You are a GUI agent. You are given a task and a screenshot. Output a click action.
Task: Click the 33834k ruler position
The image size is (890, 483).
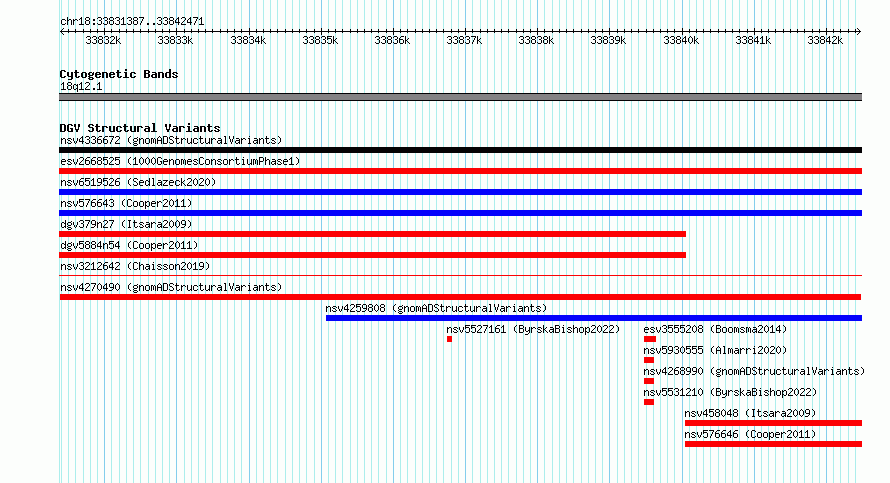point(247,40)
